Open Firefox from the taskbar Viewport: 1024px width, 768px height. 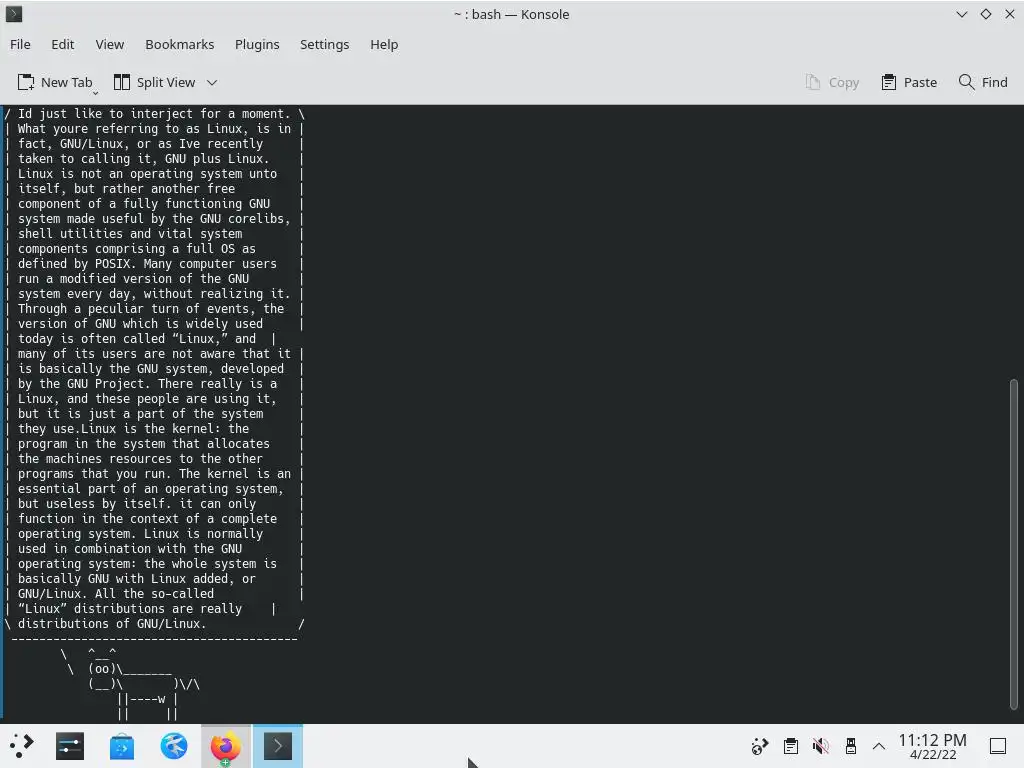pyautogui.click(x=225, y=746)
